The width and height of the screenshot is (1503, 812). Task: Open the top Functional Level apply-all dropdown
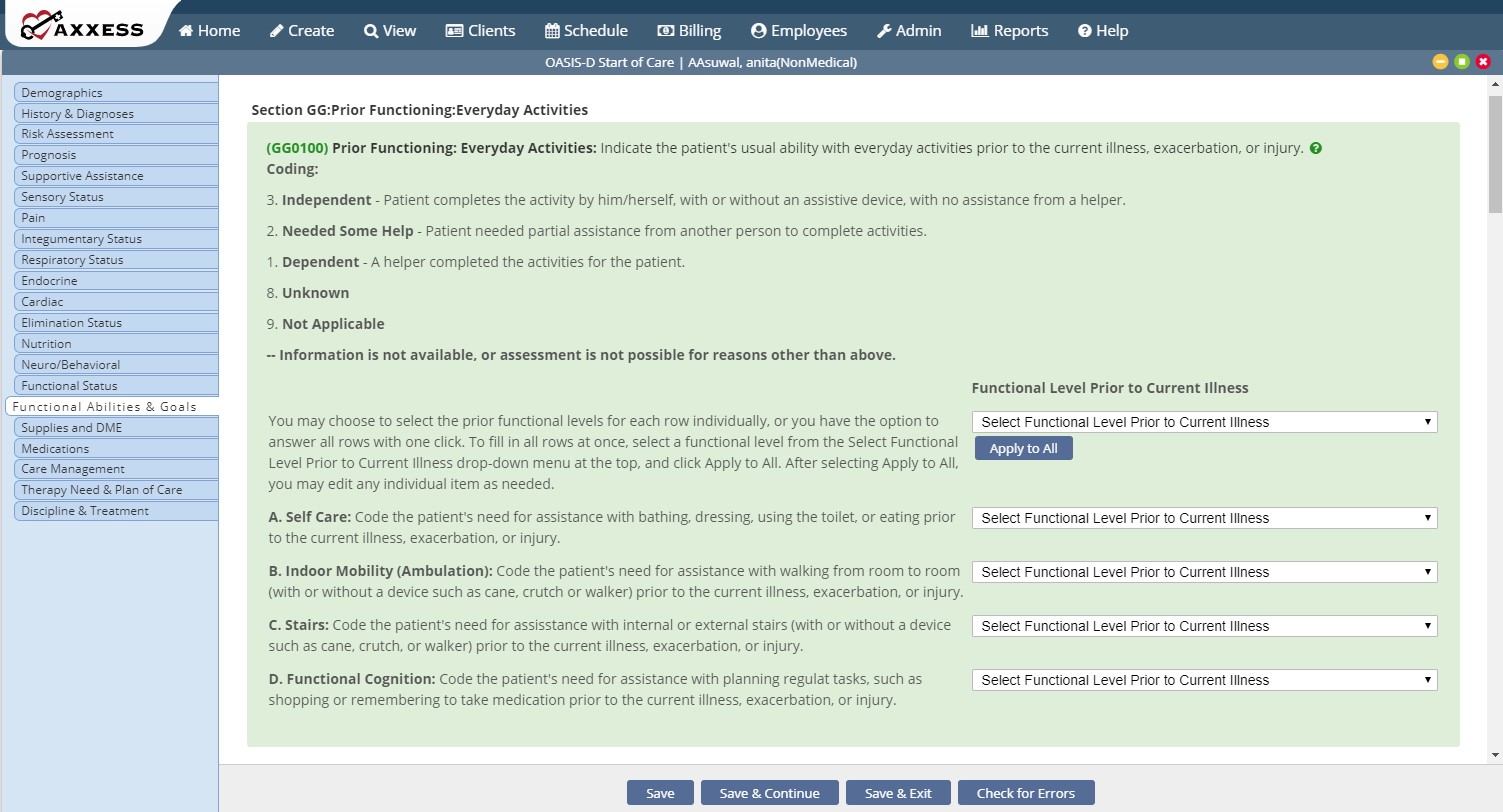click(x=1204, y=422)
